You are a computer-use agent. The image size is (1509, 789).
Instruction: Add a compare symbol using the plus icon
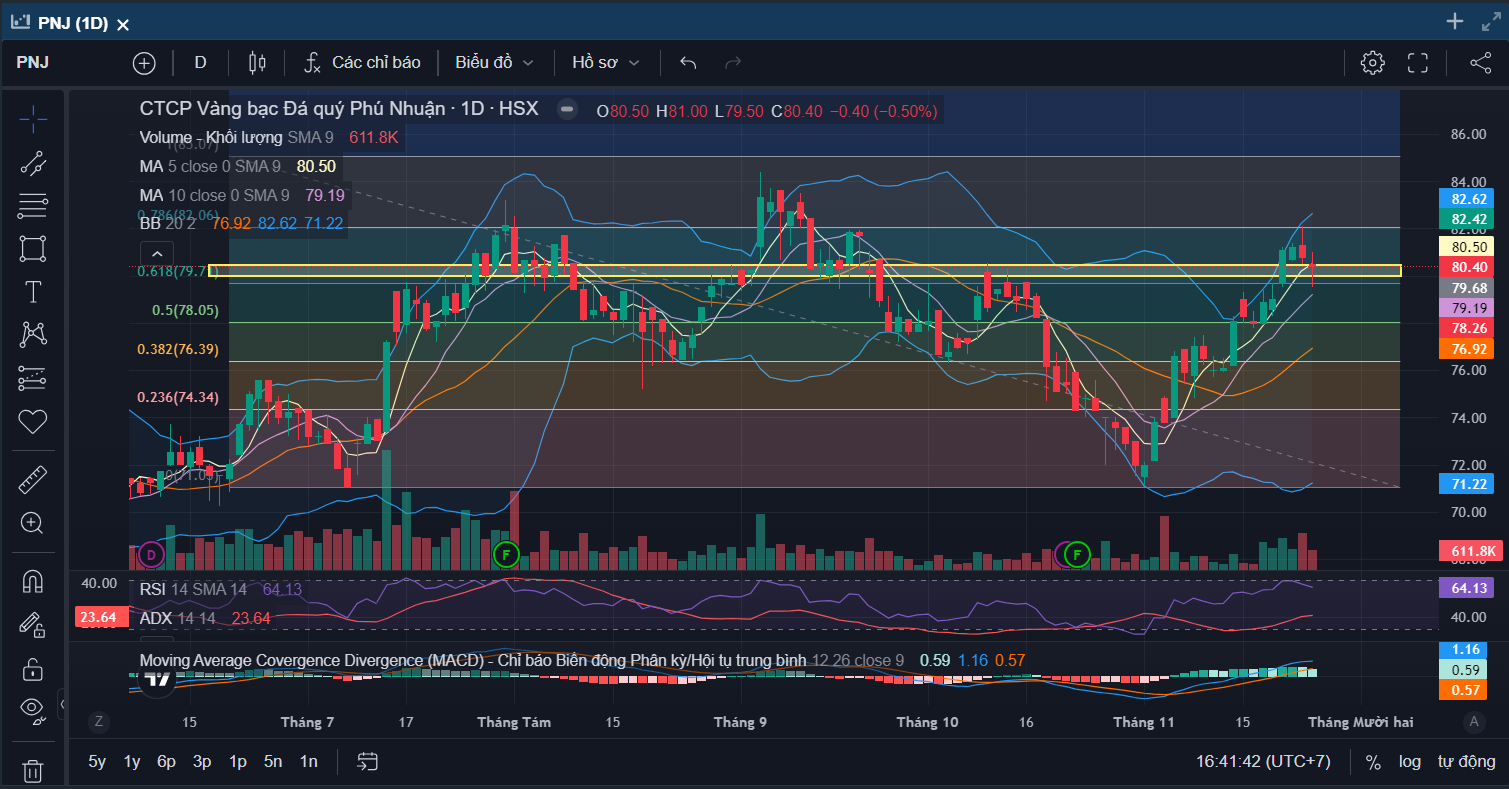tap(144, 63)
